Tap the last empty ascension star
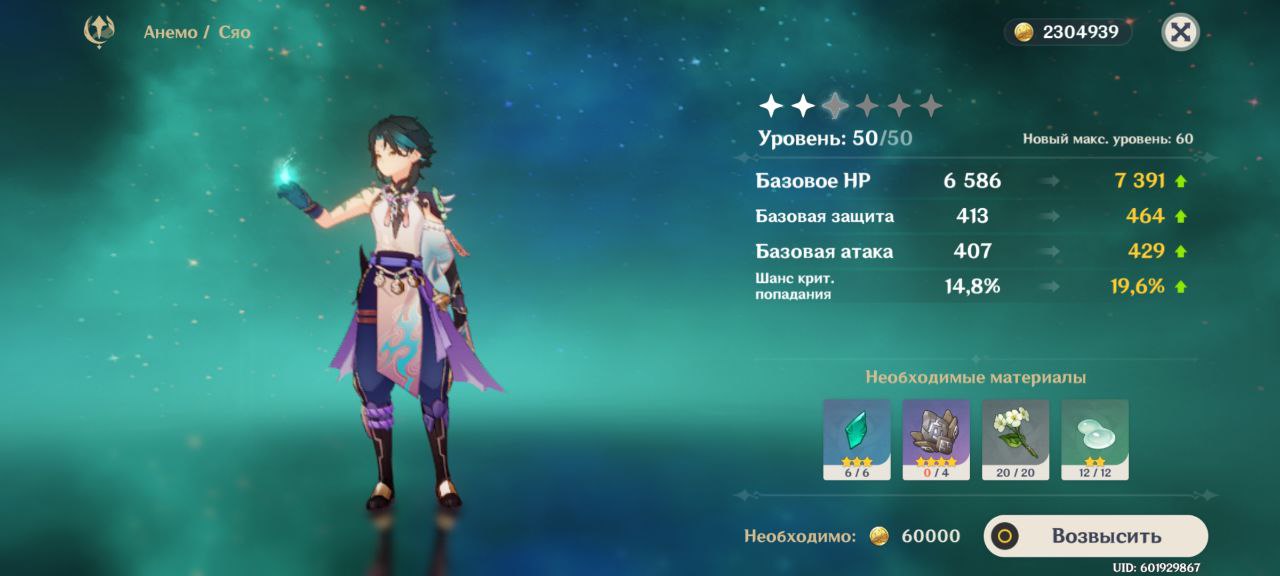 [931, 105]
